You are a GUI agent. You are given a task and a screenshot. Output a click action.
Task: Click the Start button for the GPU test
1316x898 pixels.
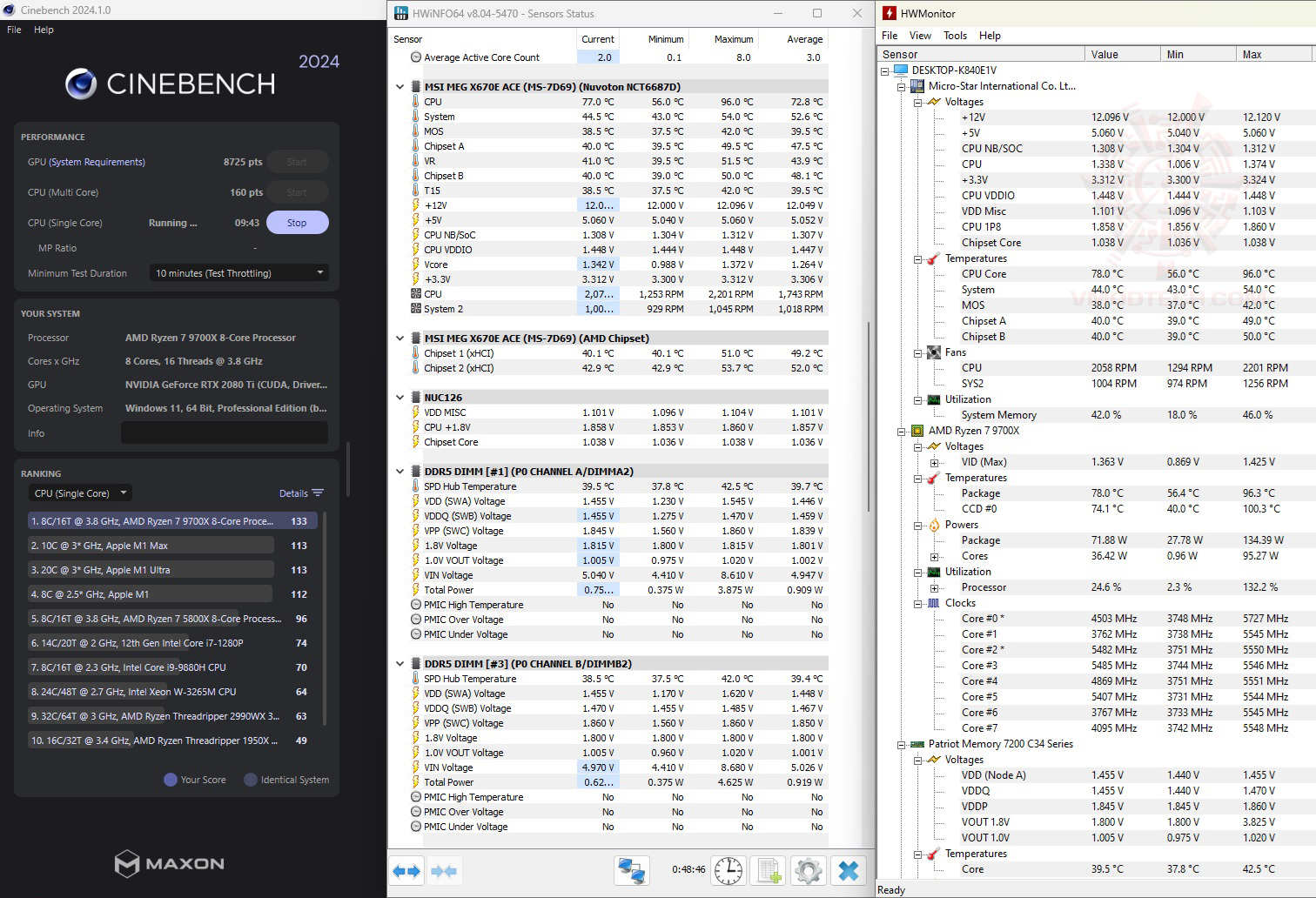(x=297, y=162)
